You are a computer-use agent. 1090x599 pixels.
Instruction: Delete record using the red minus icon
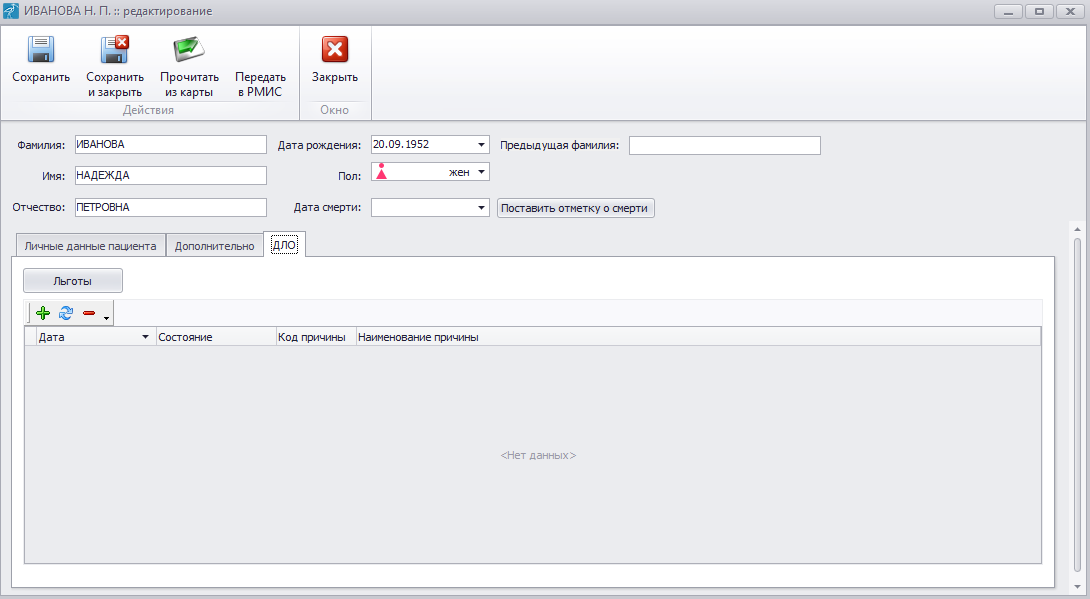[89, 314]
